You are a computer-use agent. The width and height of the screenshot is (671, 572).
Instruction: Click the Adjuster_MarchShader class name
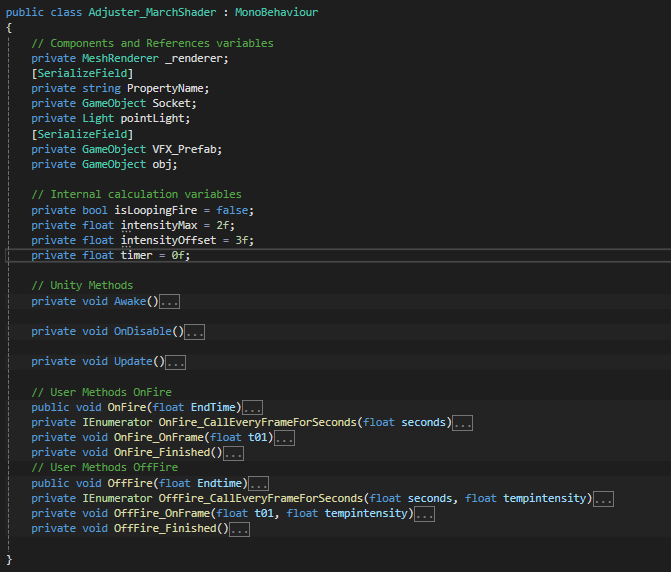152,12
